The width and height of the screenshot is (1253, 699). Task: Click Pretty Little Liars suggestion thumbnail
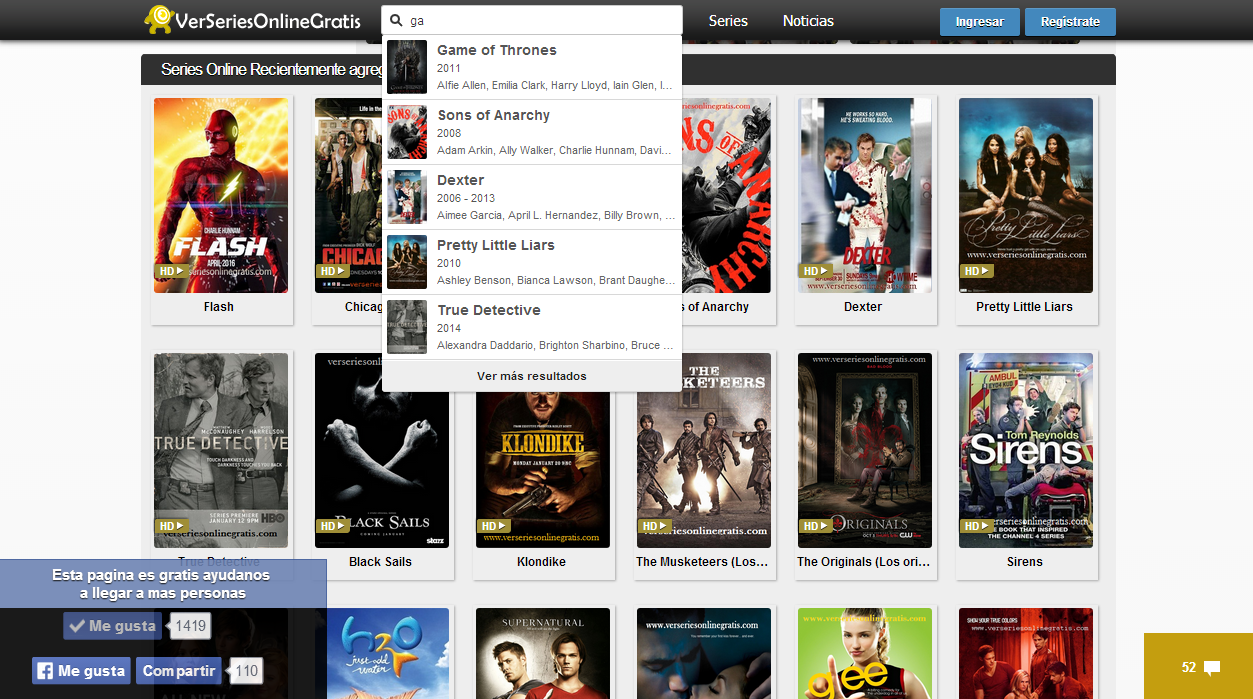pyautogui.click(x=407, y=262)
